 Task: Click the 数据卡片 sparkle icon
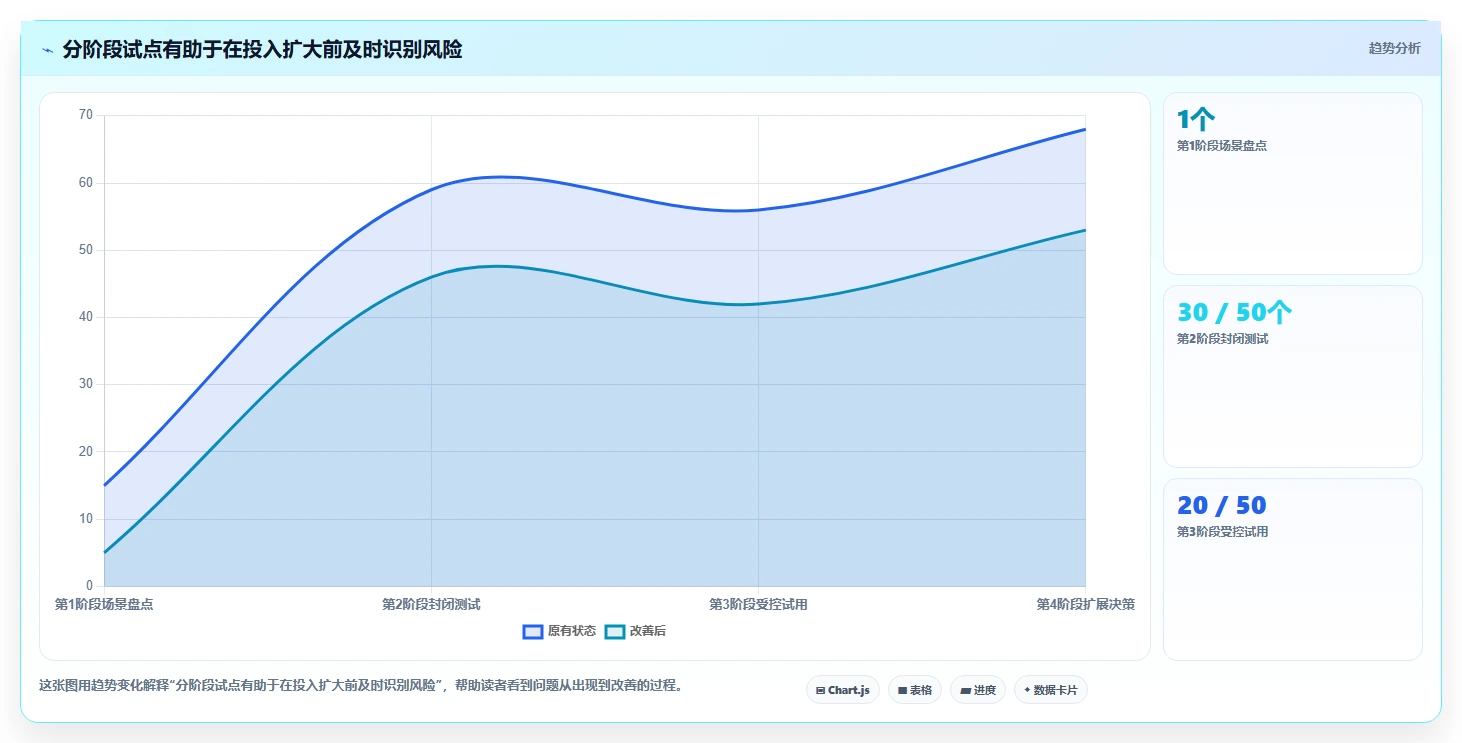(1027, 690)
